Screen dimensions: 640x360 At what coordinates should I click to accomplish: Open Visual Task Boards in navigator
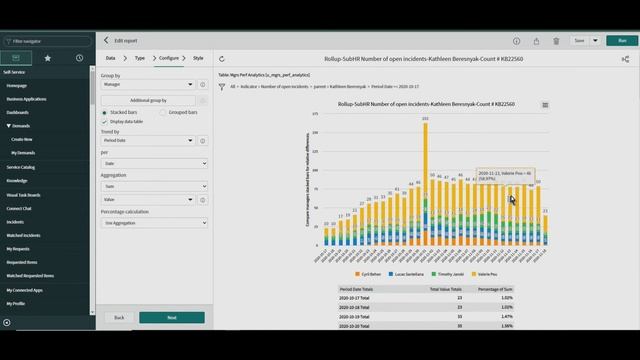pos(23,195)
